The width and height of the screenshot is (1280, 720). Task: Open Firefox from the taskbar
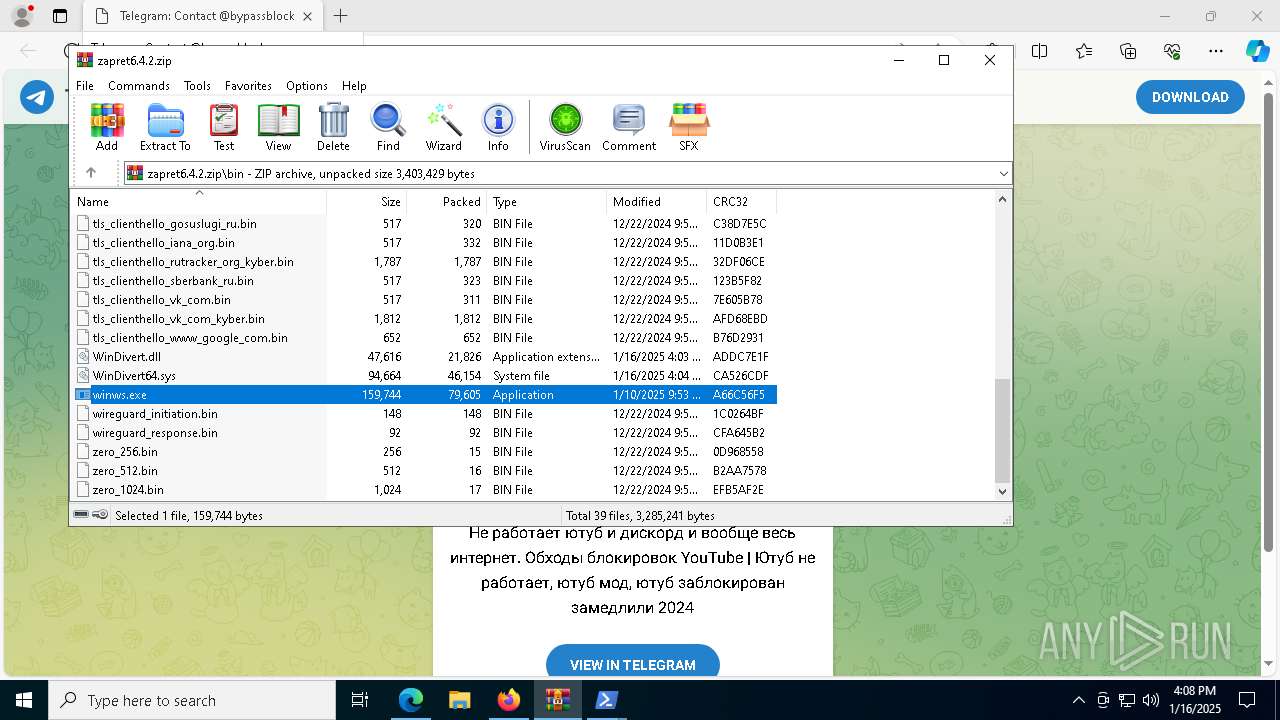pos(508,700)
